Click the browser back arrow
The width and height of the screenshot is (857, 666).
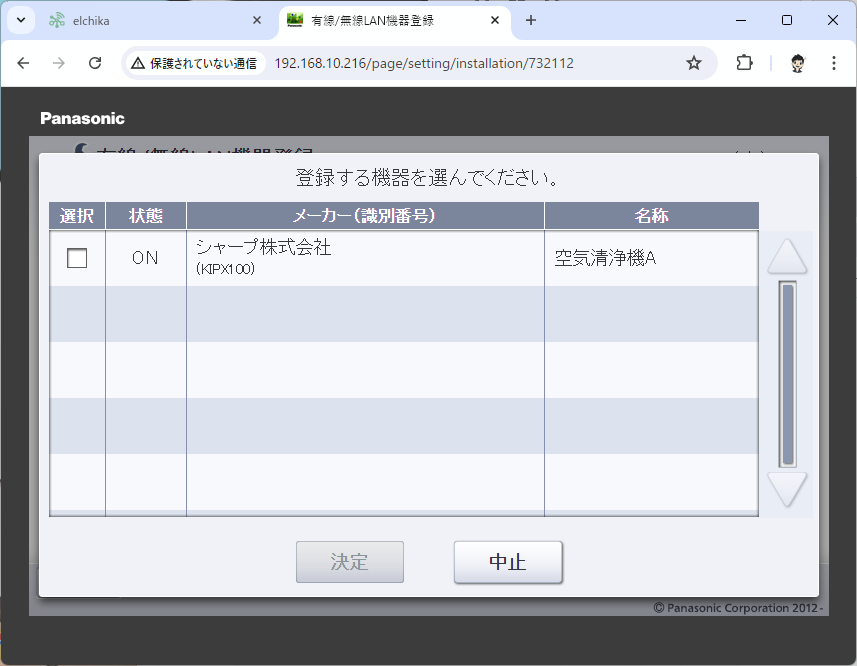pos(24,63)
